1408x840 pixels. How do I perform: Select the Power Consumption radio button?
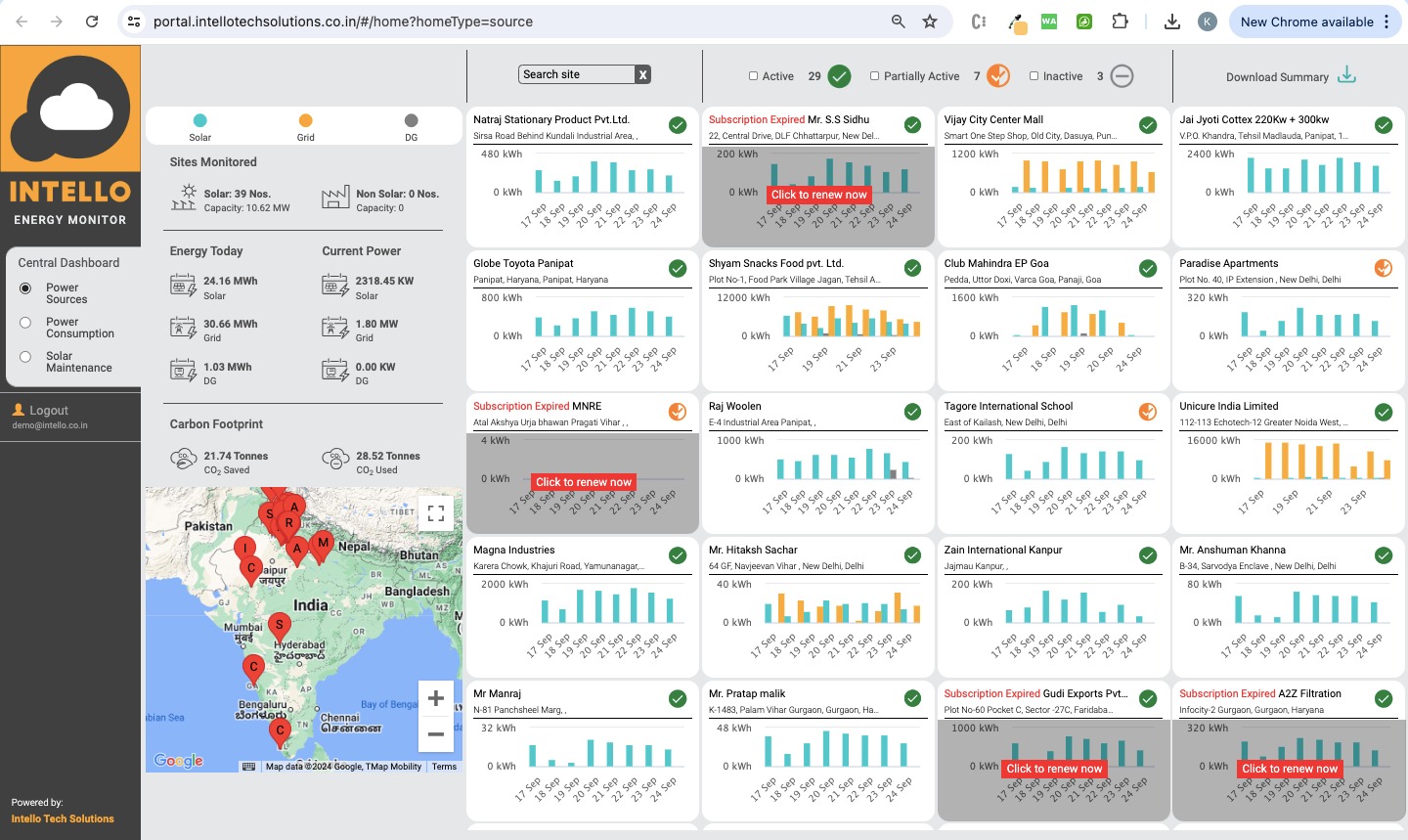point(24,322)
